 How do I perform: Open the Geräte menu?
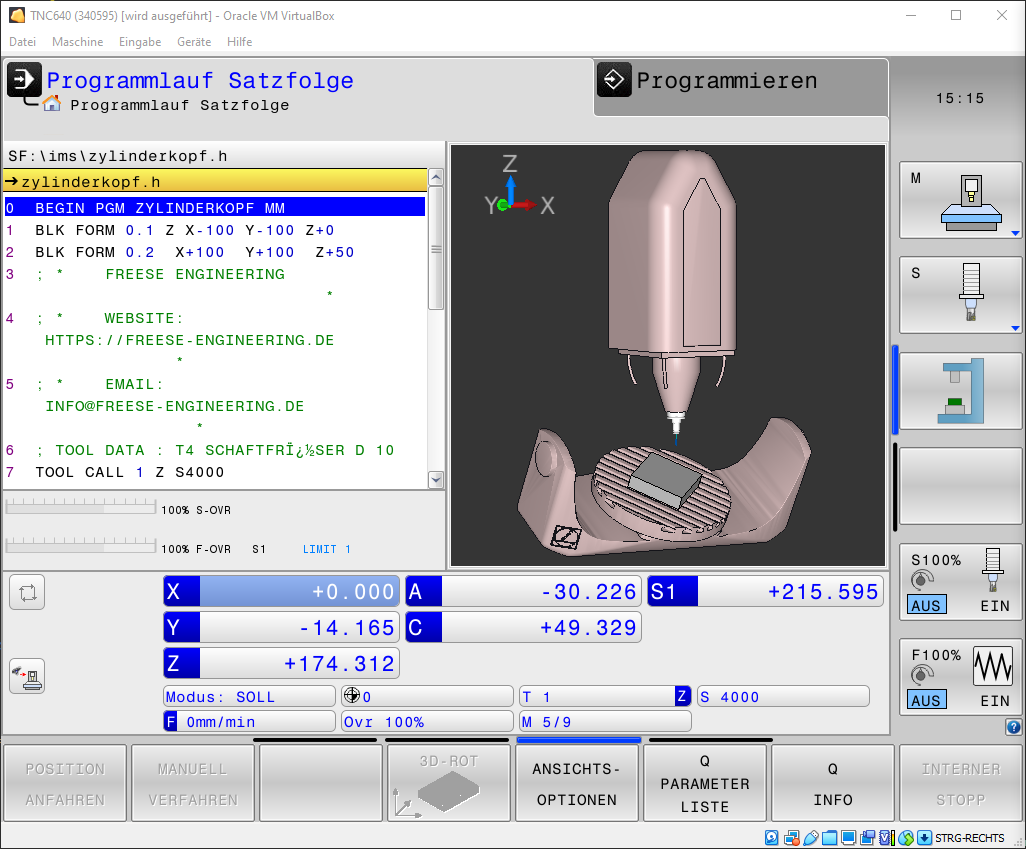coord(194,42)
